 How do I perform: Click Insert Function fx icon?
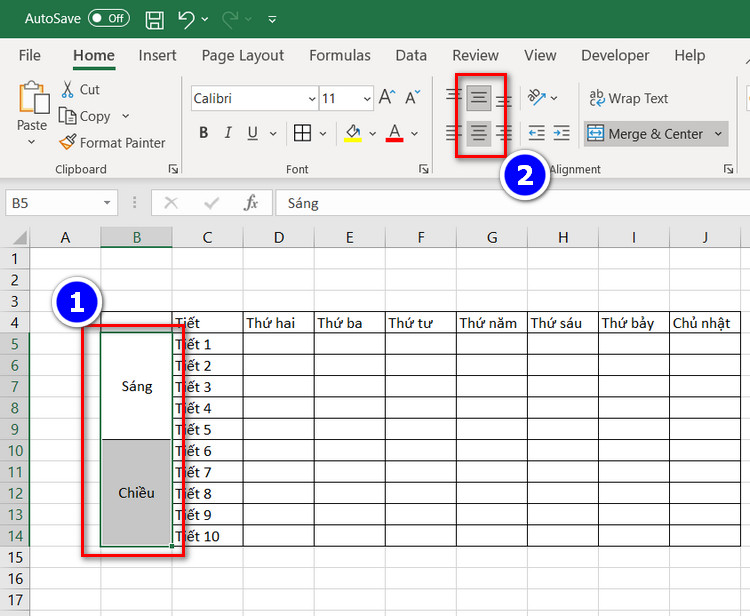coord(251,203)
